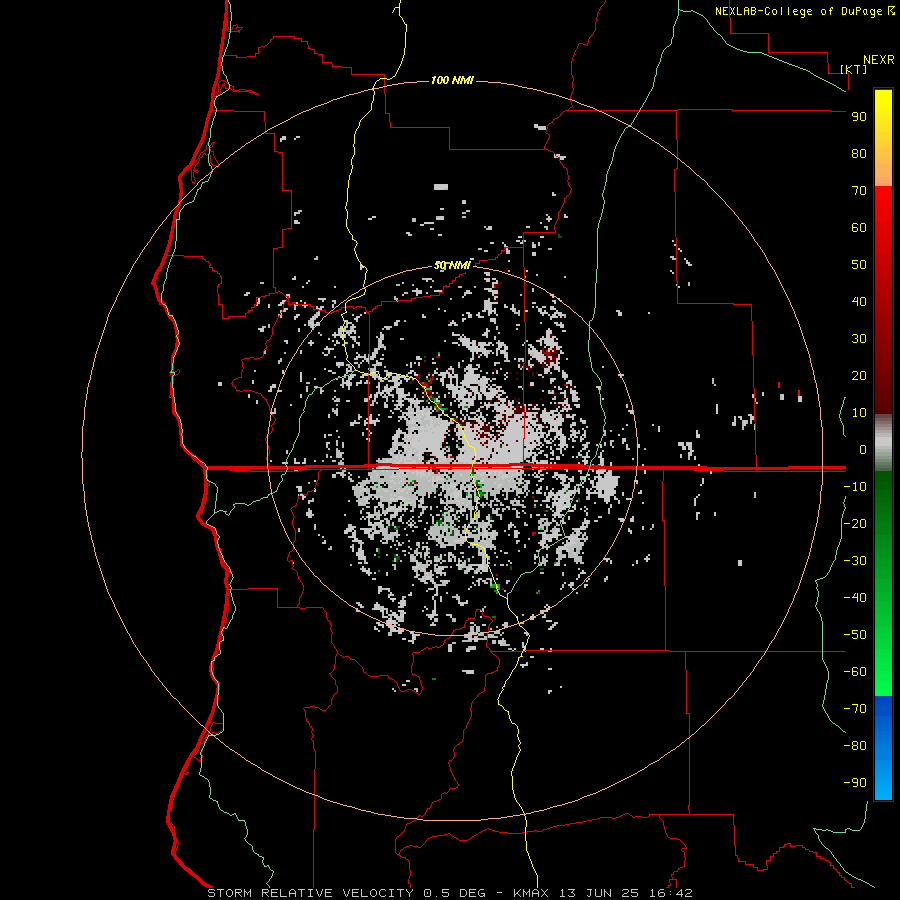Screen dimensions: 900x900
Task: Click the NEXR label above the color bar
Action: point(879,60)
